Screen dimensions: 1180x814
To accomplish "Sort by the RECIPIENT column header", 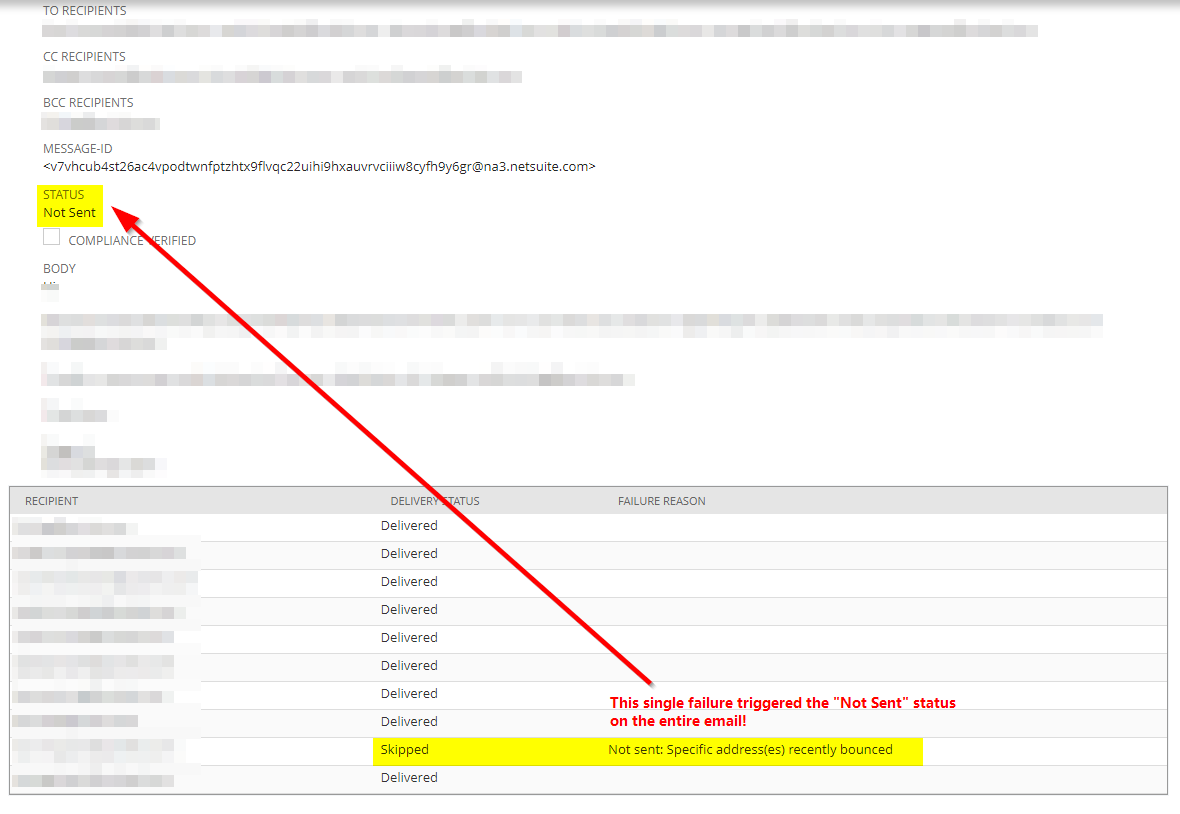I will (52, 500).
